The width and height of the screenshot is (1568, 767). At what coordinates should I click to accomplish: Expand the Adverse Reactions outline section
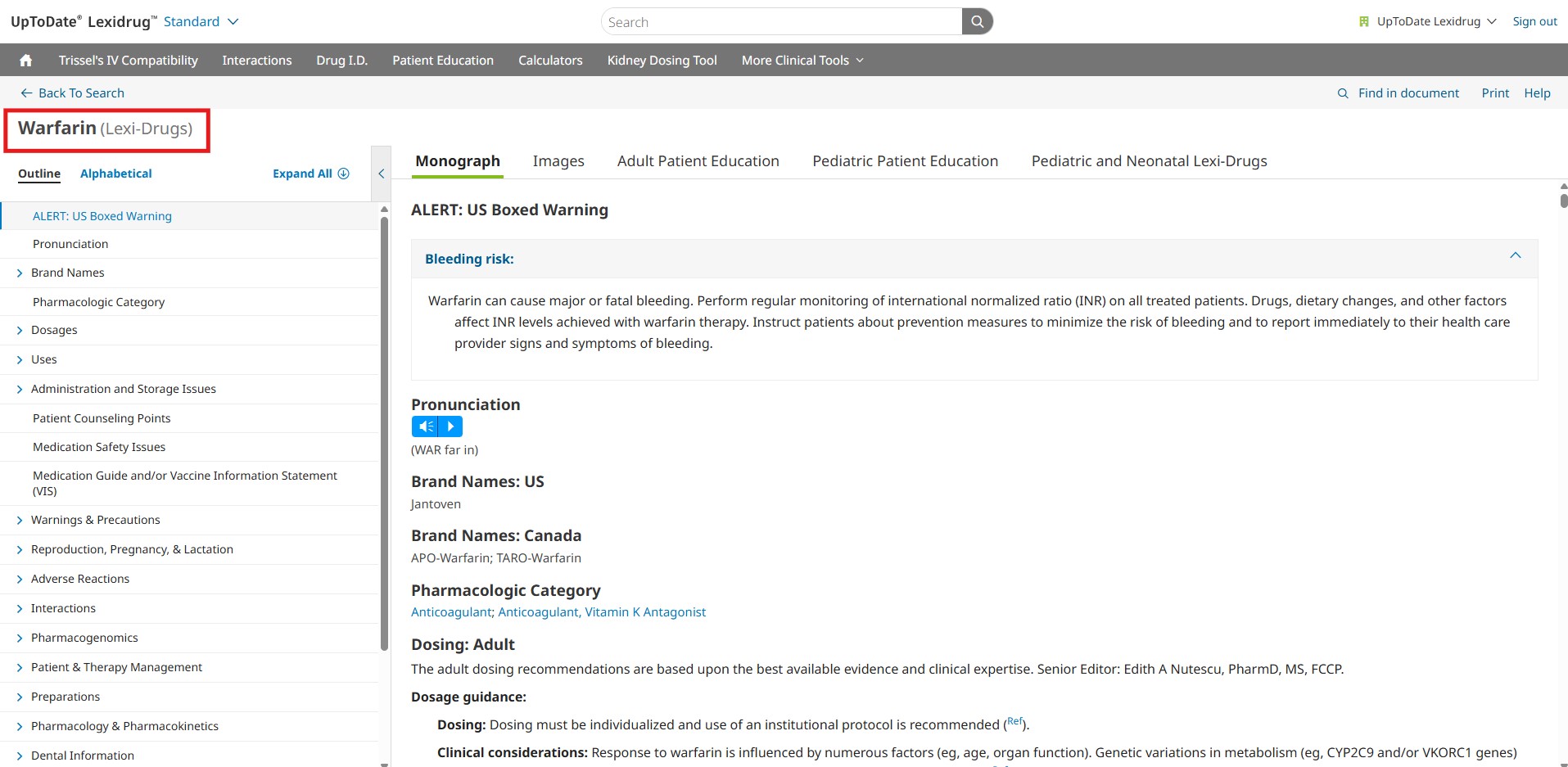coord(20,580)
